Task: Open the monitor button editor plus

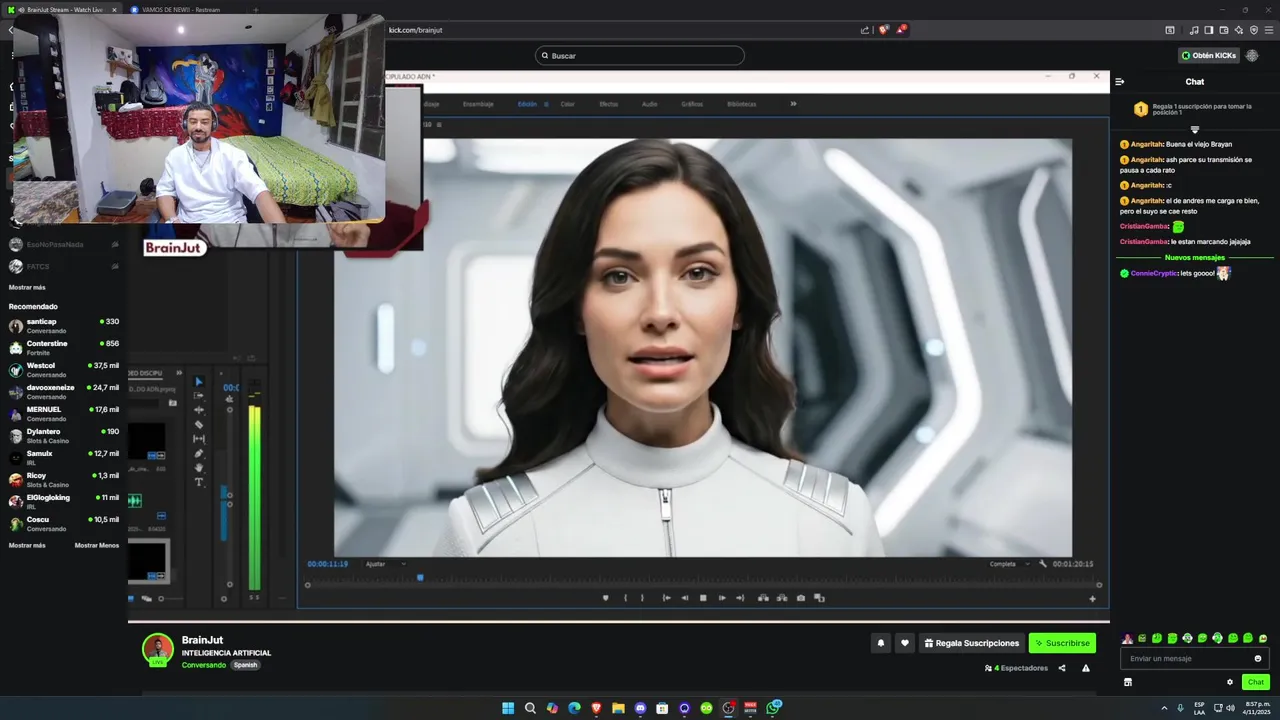Action: pyautogui.click(x=1092, y=599)
